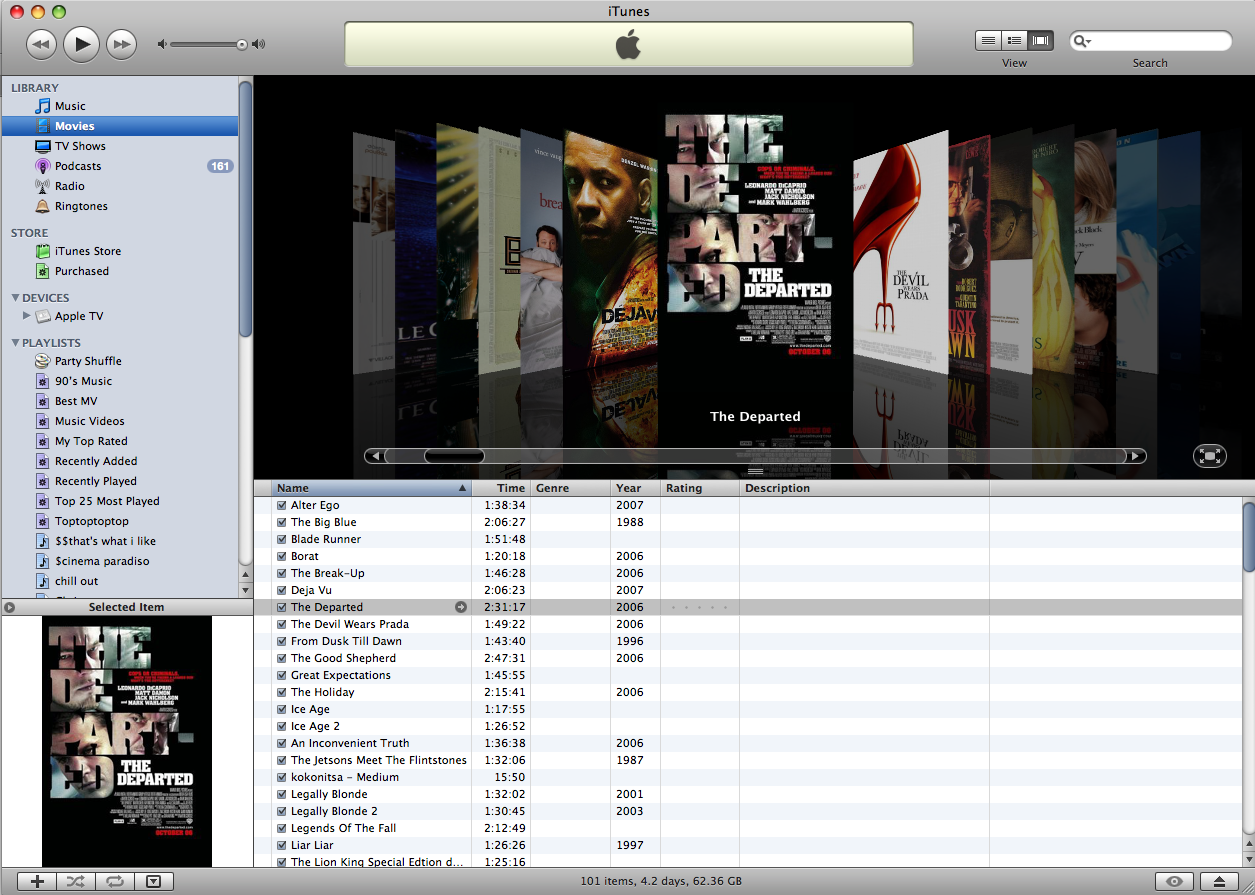
Task: Click Cover Flow scroll left arrow
Action: (375, 456)
